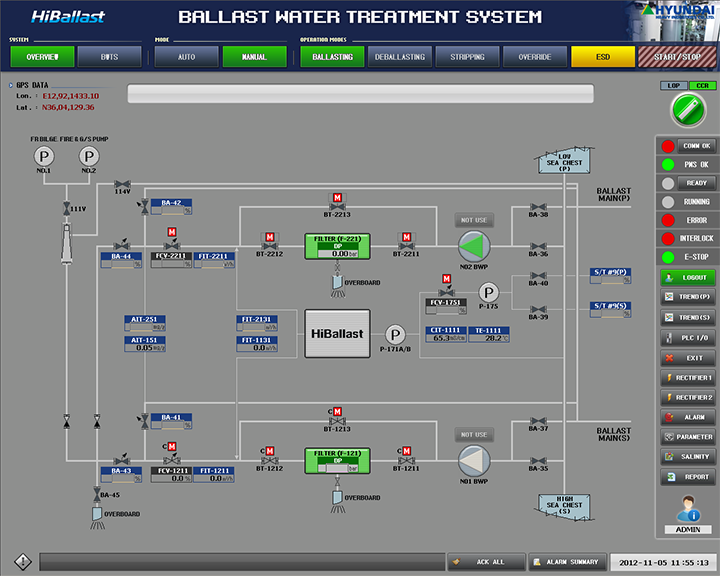This screenshot has height=576, width=720.
Task: Click the BA-42 valve percentage bar
Action: pyautogui.click(x=171, y=210)
